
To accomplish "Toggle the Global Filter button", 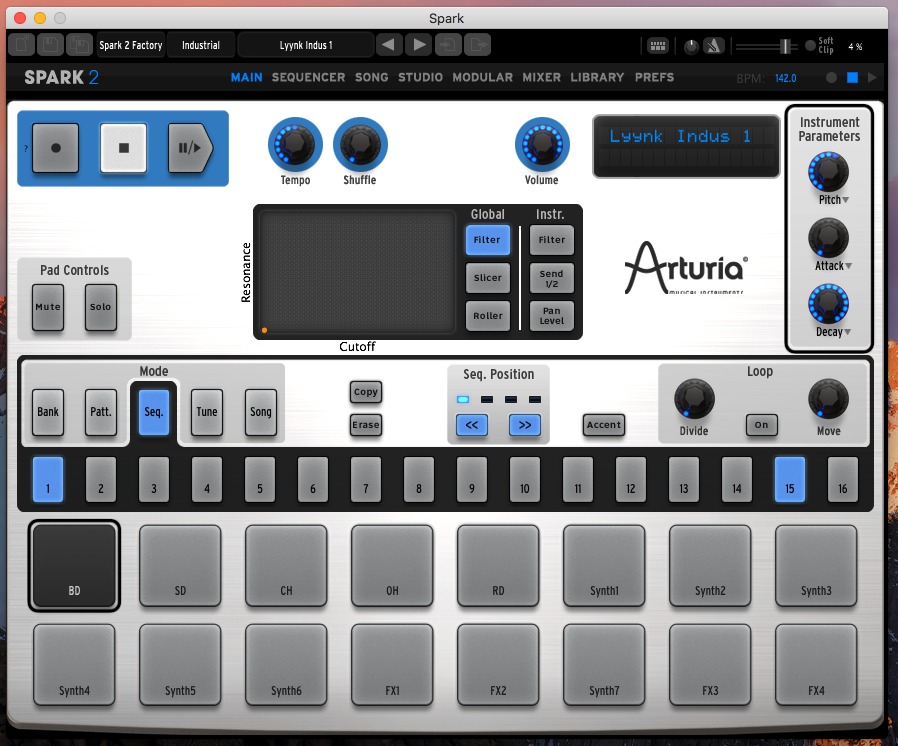I will pyautogui.click(x=487, y=240).
